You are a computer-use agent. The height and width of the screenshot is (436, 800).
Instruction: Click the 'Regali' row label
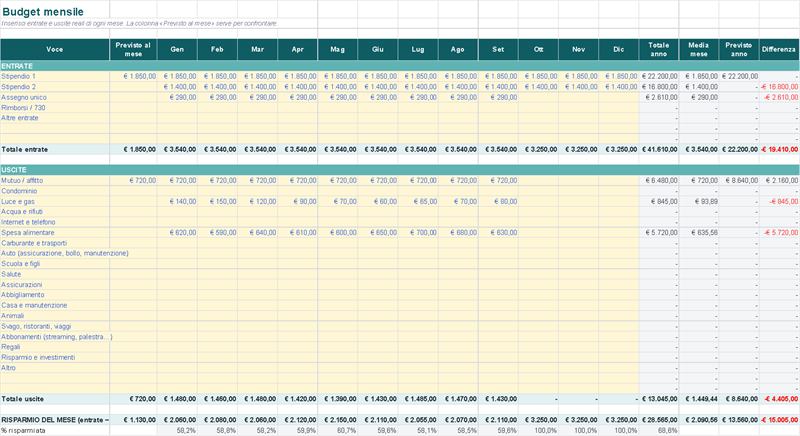coord(11,347)
